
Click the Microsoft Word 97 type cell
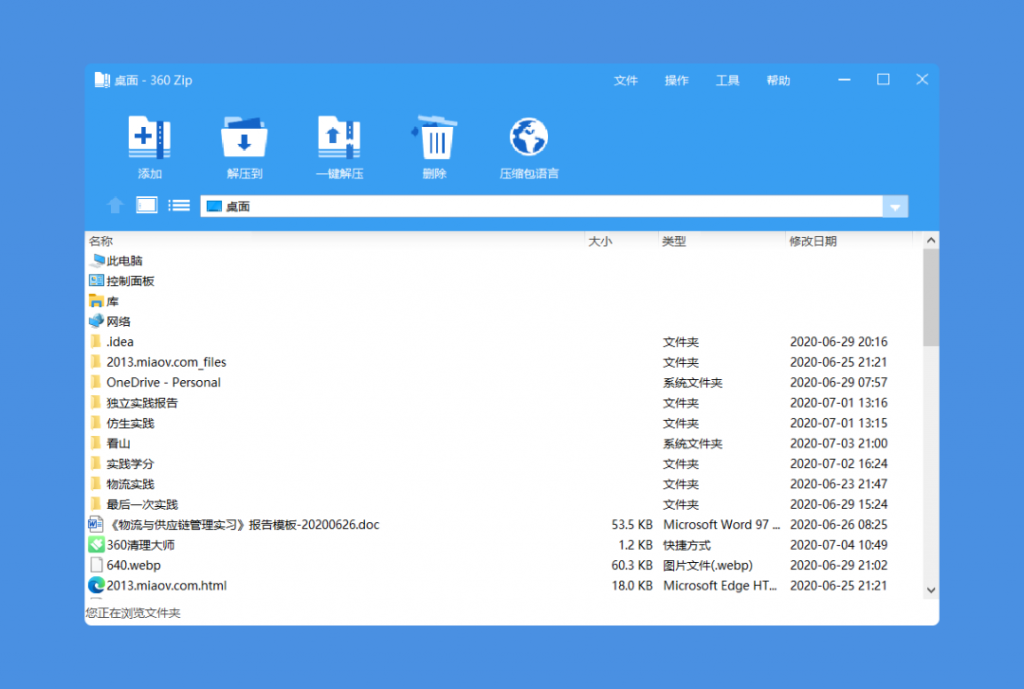tap(722, 524)
